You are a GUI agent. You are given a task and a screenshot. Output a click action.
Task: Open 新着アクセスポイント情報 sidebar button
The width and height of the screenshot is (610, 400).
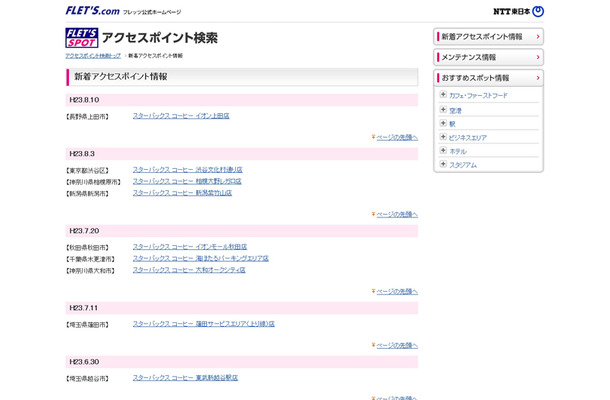[x=488, y=37]
